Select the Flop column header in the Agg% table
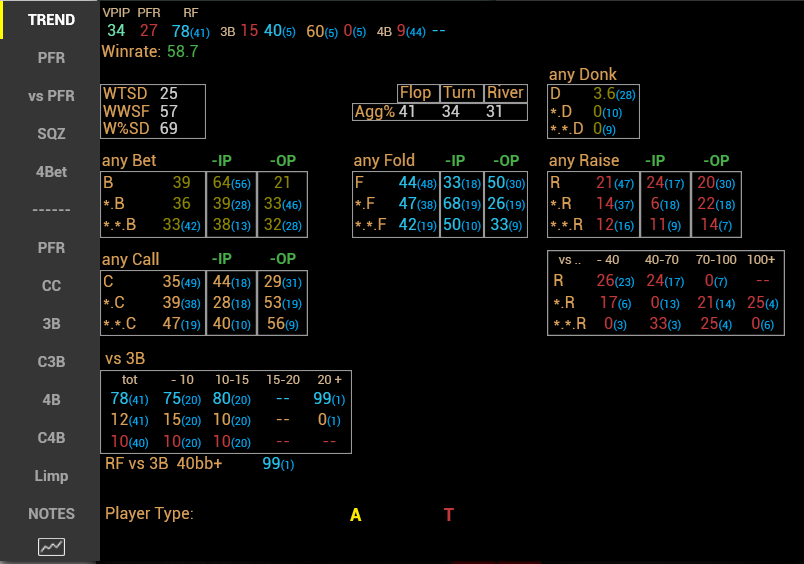 415,93
